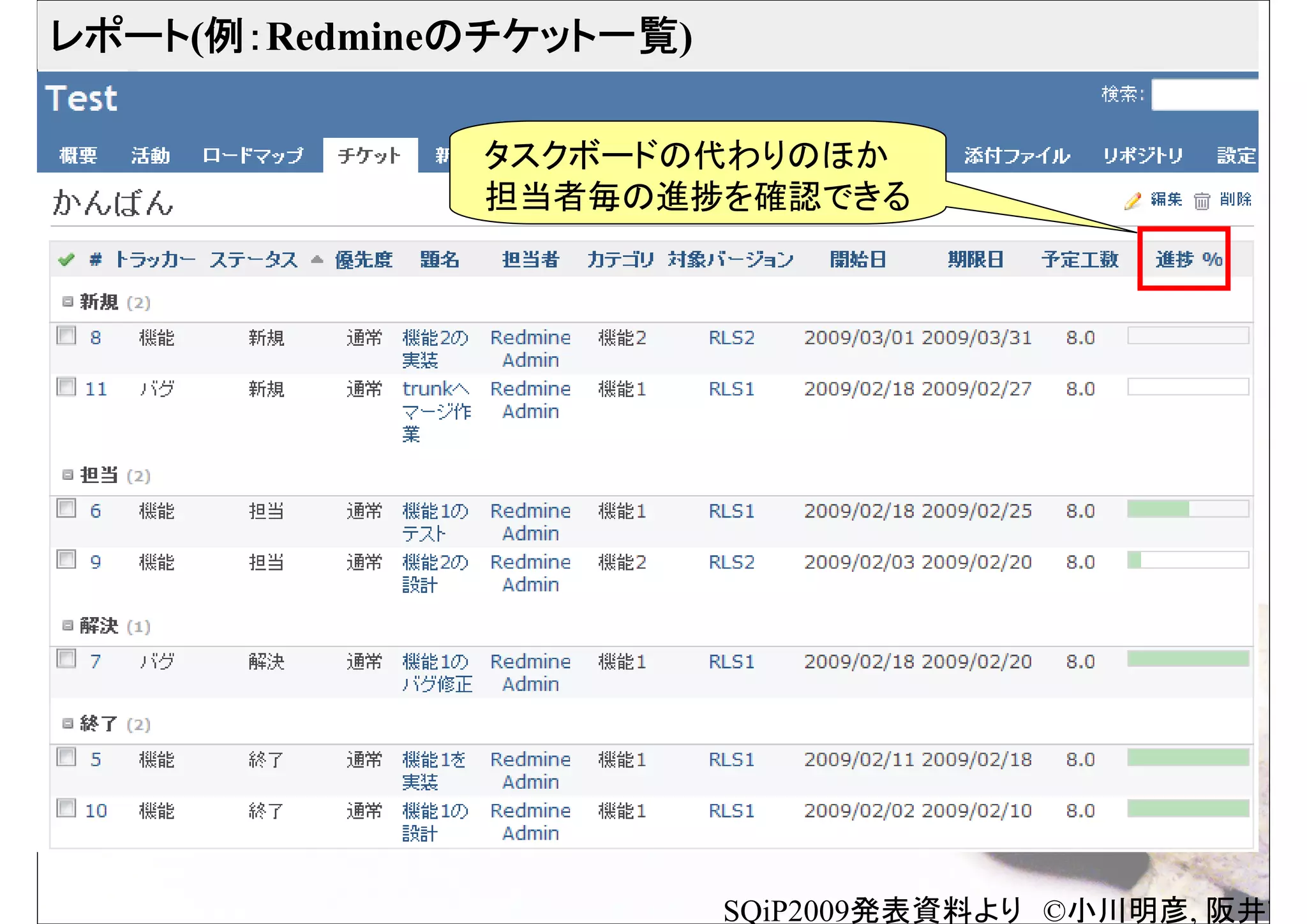Sort by the # column header
1307x924 pixels.
tap(96, 259)
